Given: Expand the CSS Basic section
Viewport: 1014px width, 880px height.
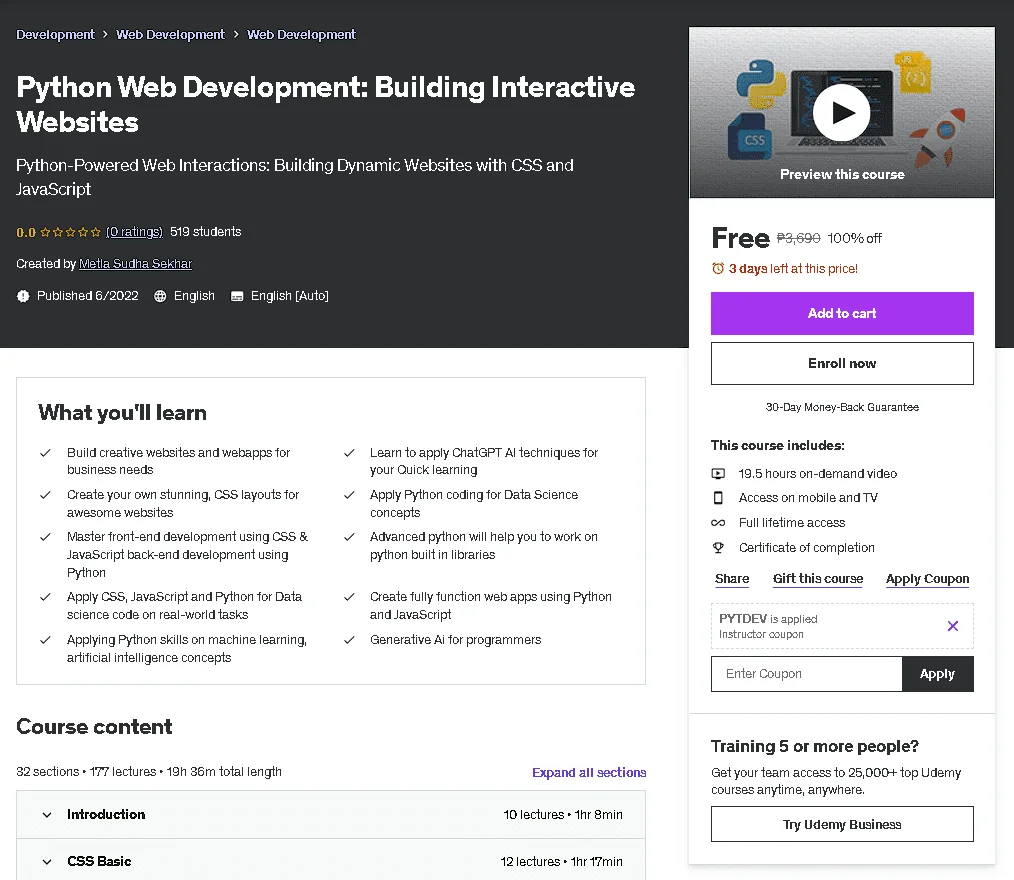Looking at the screenshot, I should [x=331, y=861].
